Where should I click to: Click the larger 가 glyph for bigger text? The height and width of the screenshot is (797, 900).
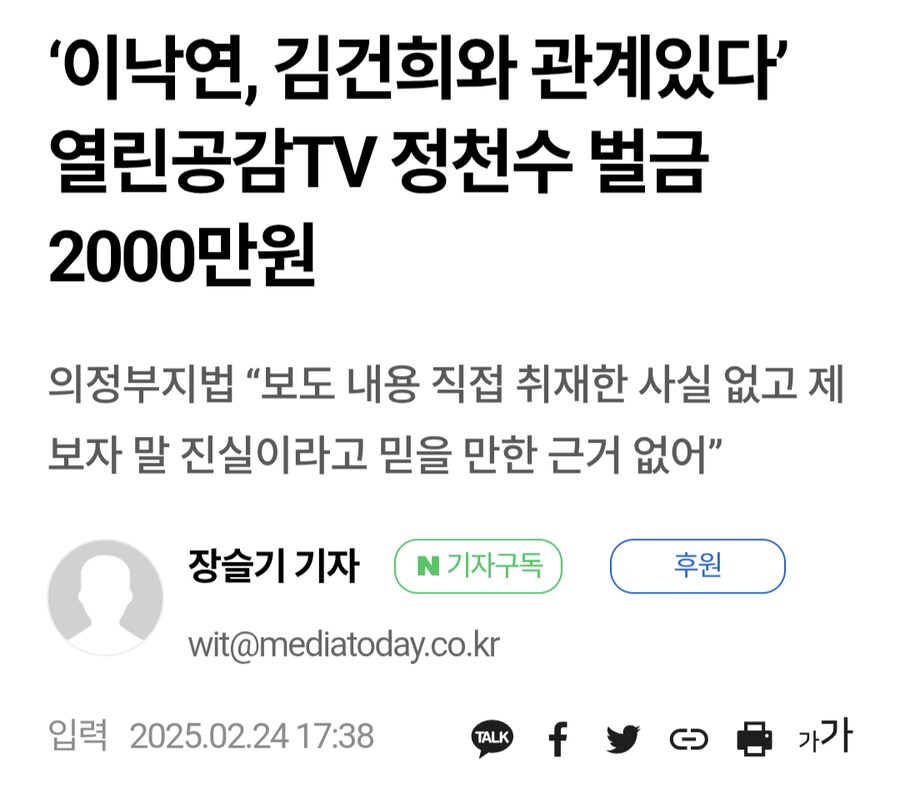tap(837, 734)
